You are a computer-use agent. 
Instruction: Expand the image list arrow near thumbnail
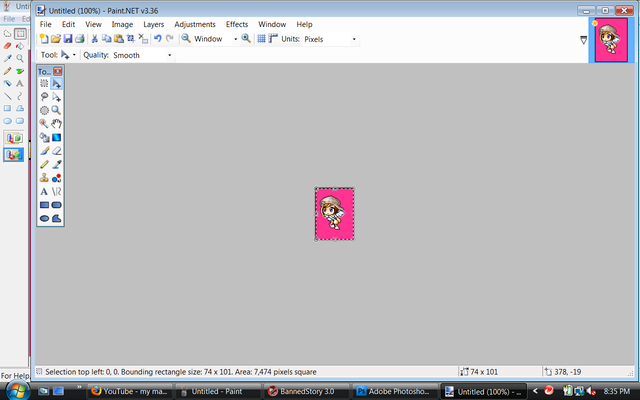click(x=584, y=40)
